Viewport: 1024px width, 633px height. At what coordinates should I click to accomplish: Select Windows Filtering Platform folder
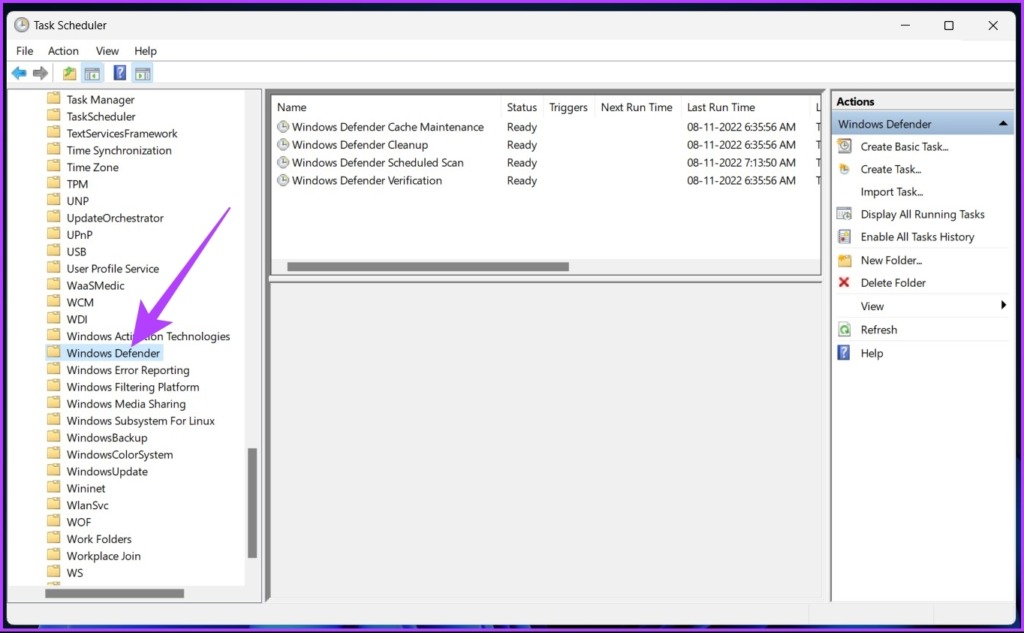(133, 387)
